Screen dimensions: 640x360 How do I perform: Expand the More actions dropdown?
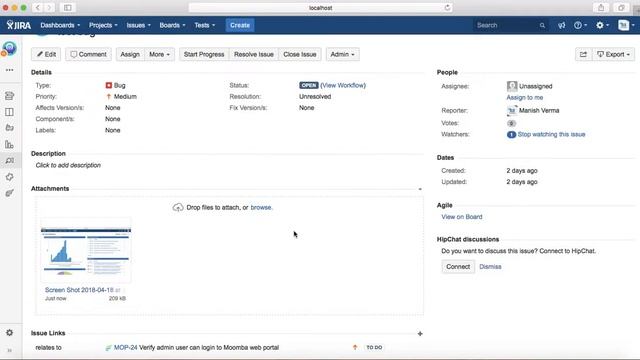click(x=159, y=54)
